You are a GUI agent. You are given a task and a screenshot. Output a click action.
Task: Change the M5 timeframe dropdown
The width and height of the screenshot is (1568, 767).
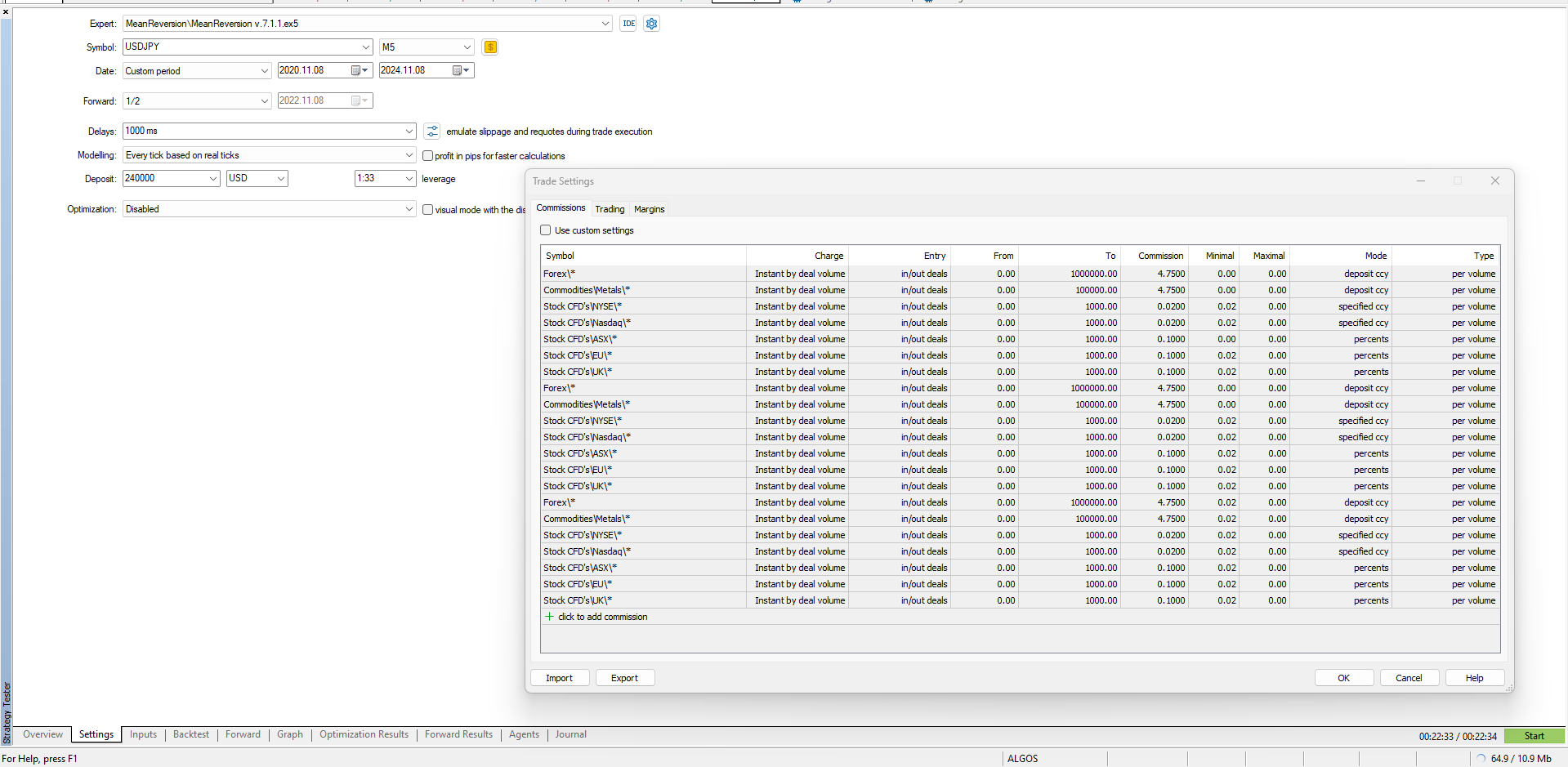467,47
